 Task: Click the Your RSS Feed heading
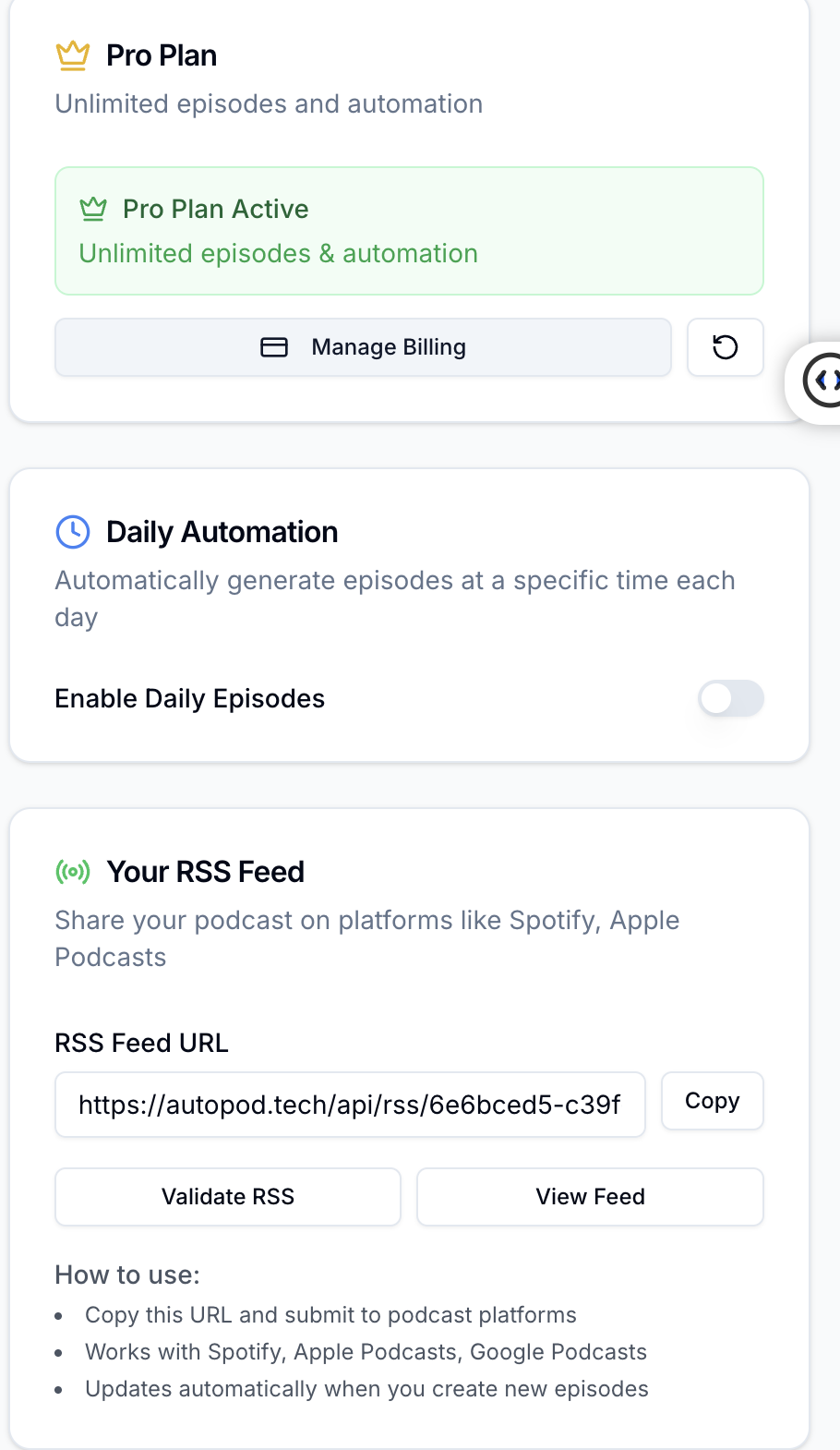[x=206, y=871]
